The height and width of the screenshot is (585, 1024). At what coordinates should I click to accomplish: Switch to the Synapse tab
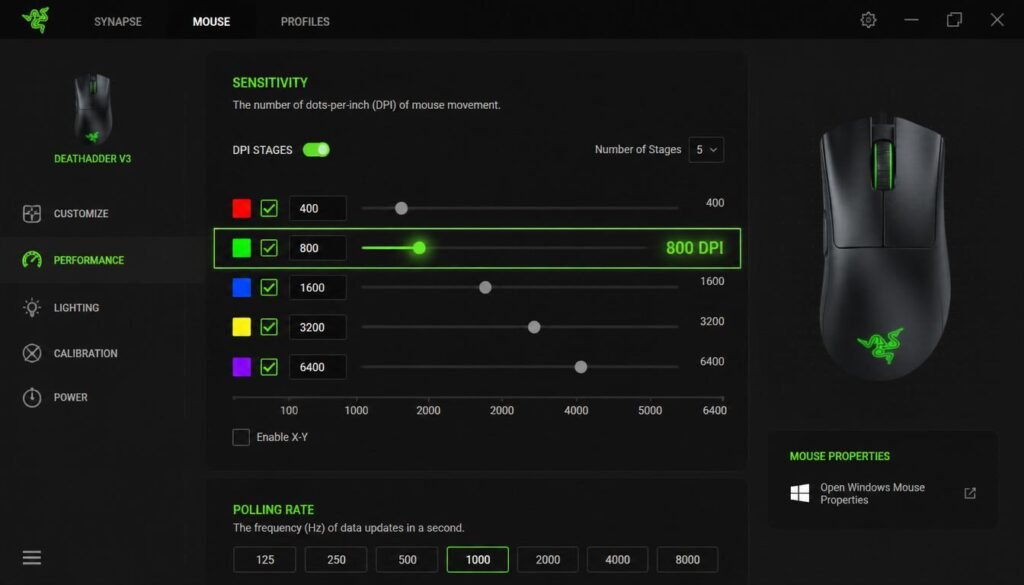118,22
